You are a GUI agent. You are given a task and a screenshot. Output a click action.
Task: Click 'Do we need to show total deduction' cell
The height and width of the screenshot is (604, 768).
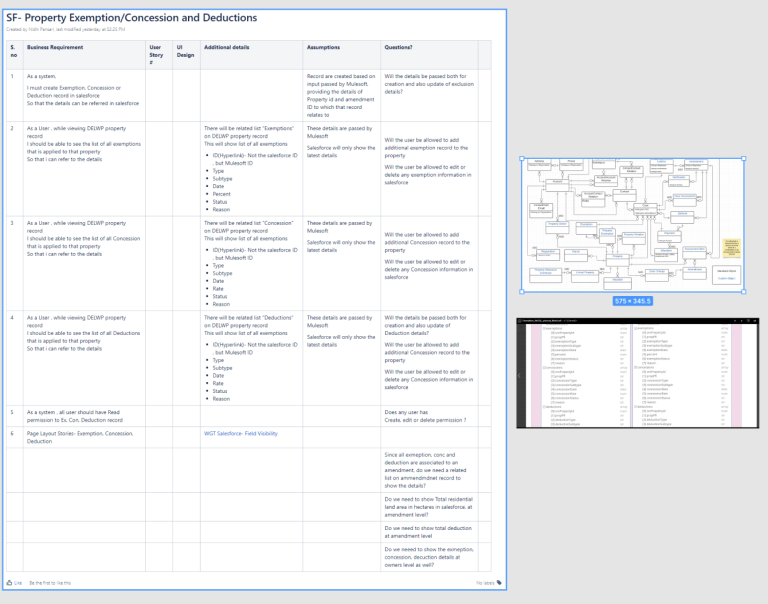tap(428, 532)
